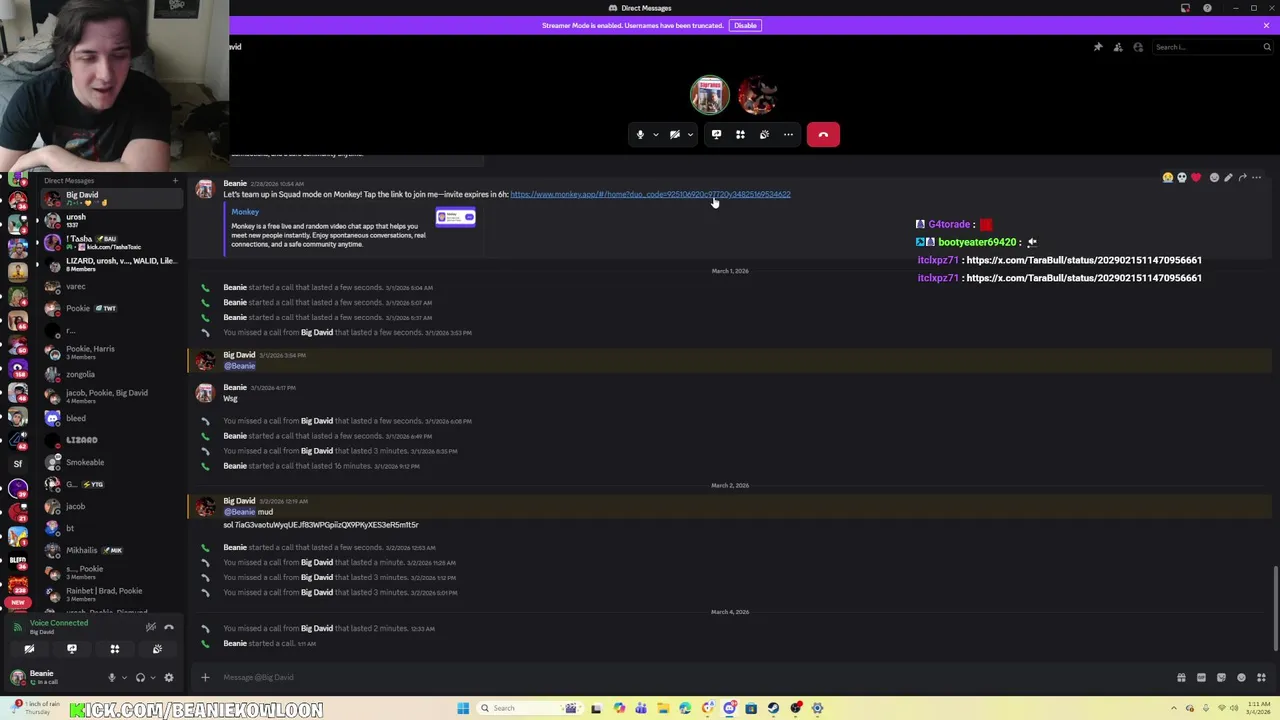Mute microphone in call controls
The height and width of the screenshot is (720, 1280).
click(640, 134)
